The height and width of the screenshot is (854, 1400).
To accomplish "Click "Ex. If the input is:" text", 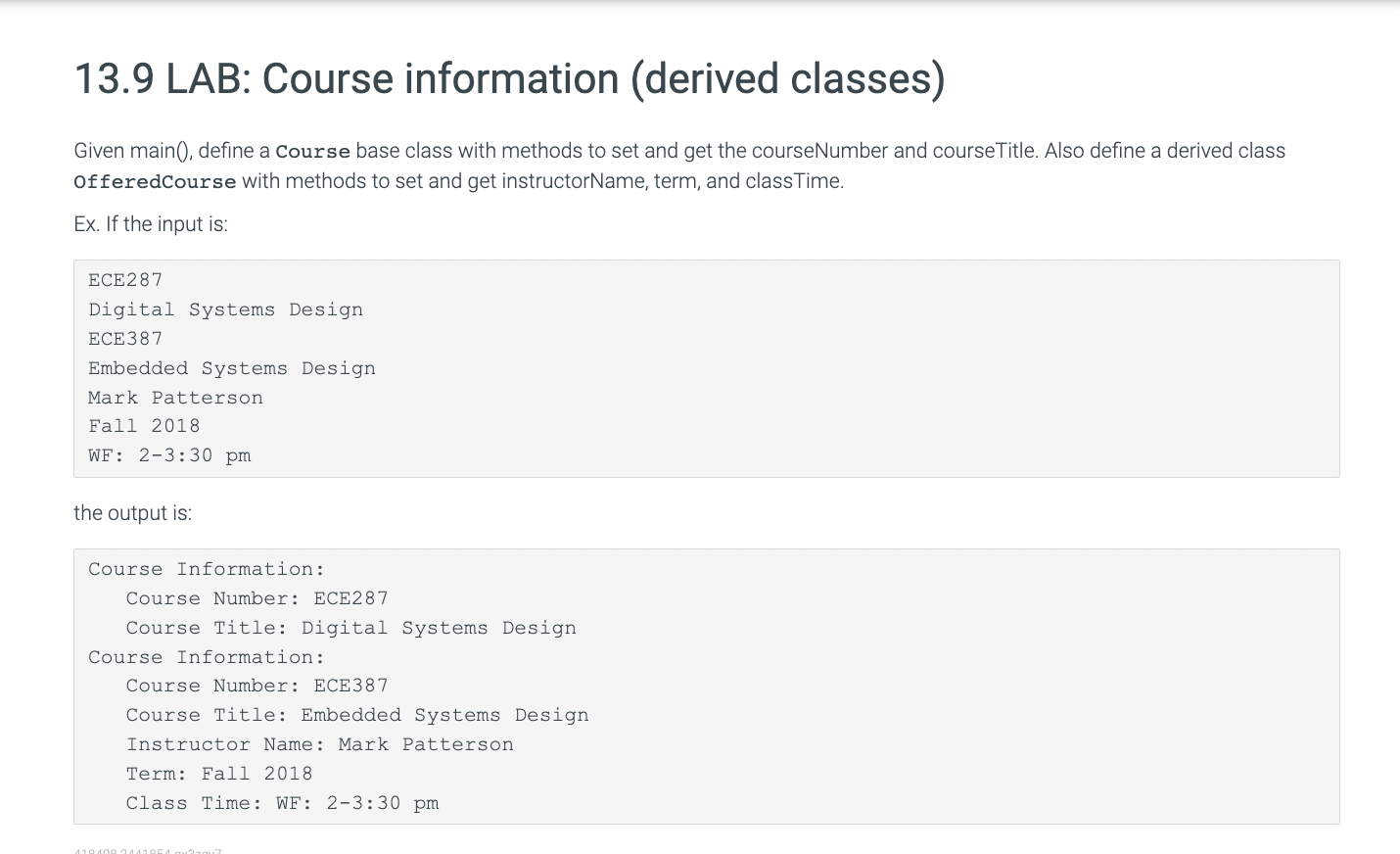I will coord(150,223).
